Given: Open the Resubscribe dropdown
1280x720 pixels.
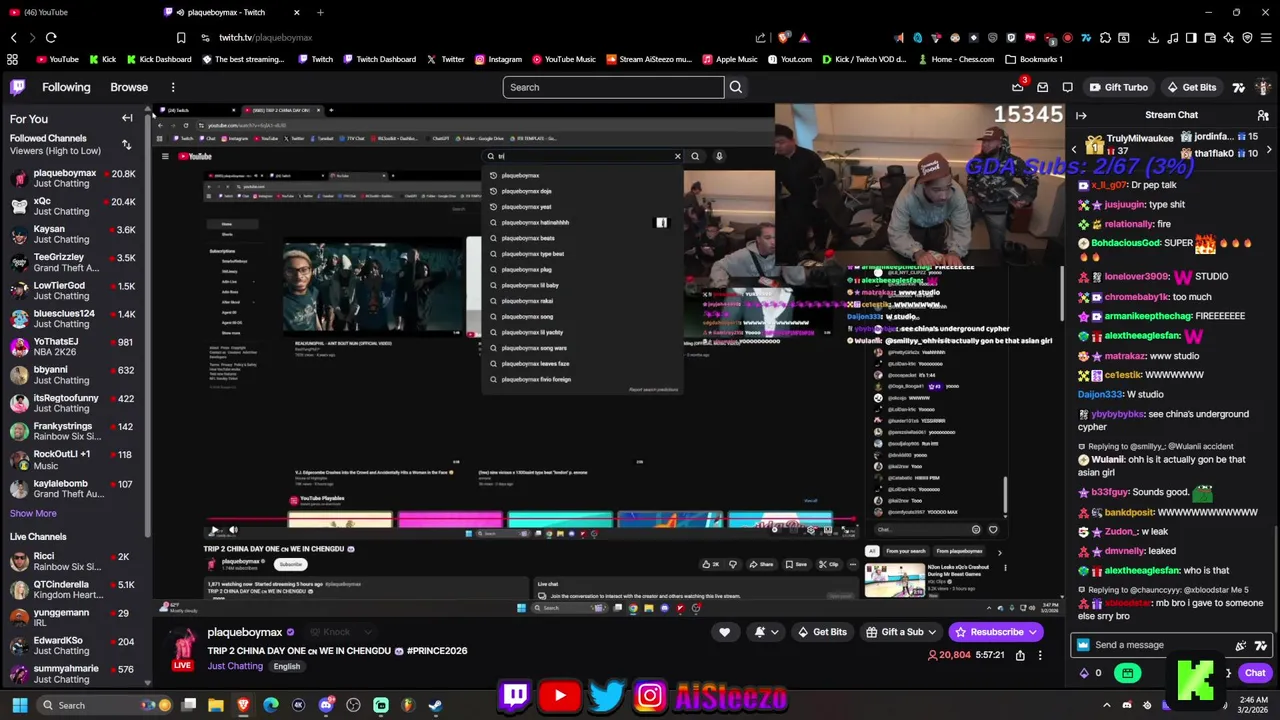Looking at the screenshot, I should click(1033, 632).
